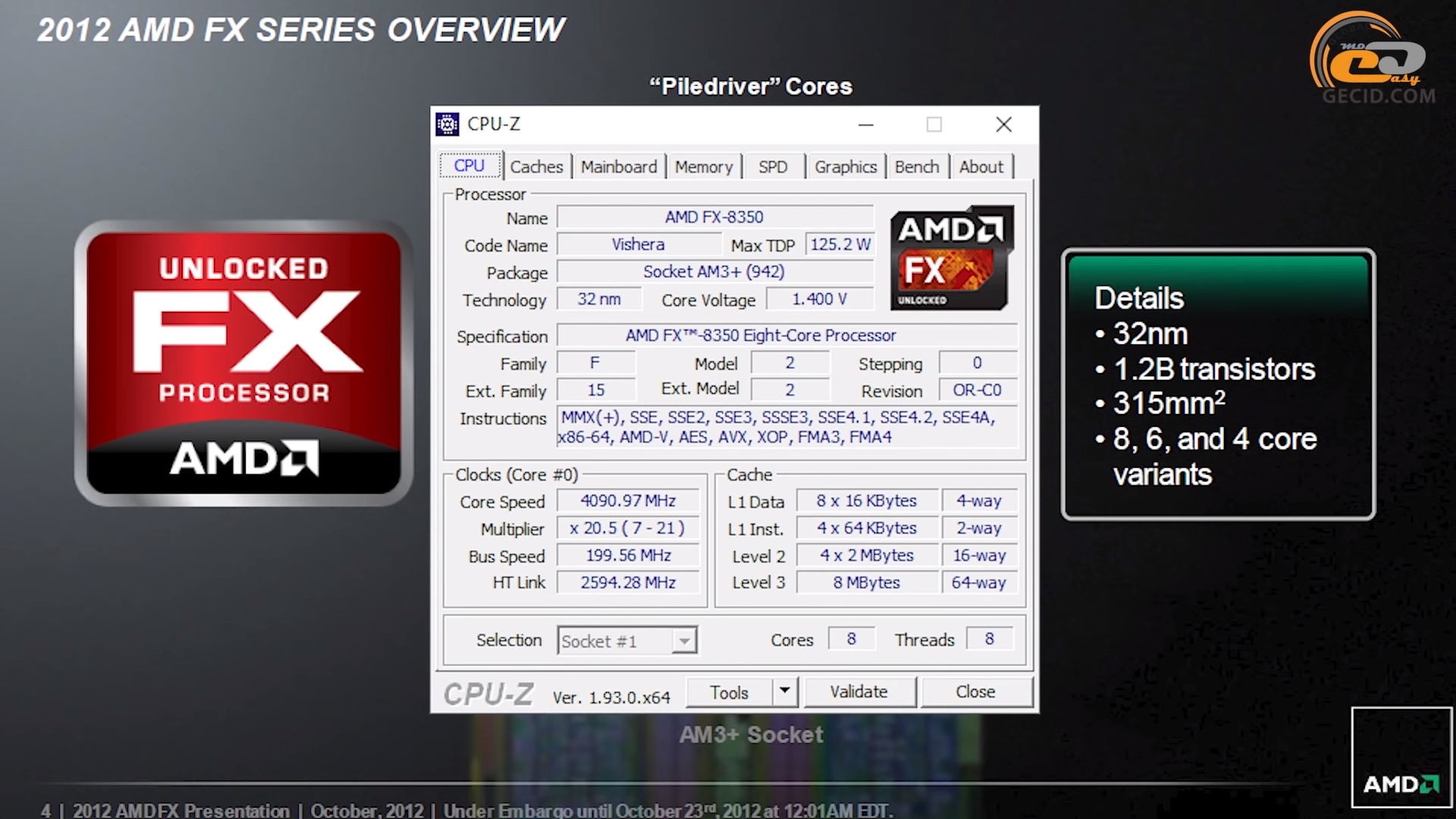
Task: Click the HT Link value 2594.28 MHz
Action: point(628,582)
